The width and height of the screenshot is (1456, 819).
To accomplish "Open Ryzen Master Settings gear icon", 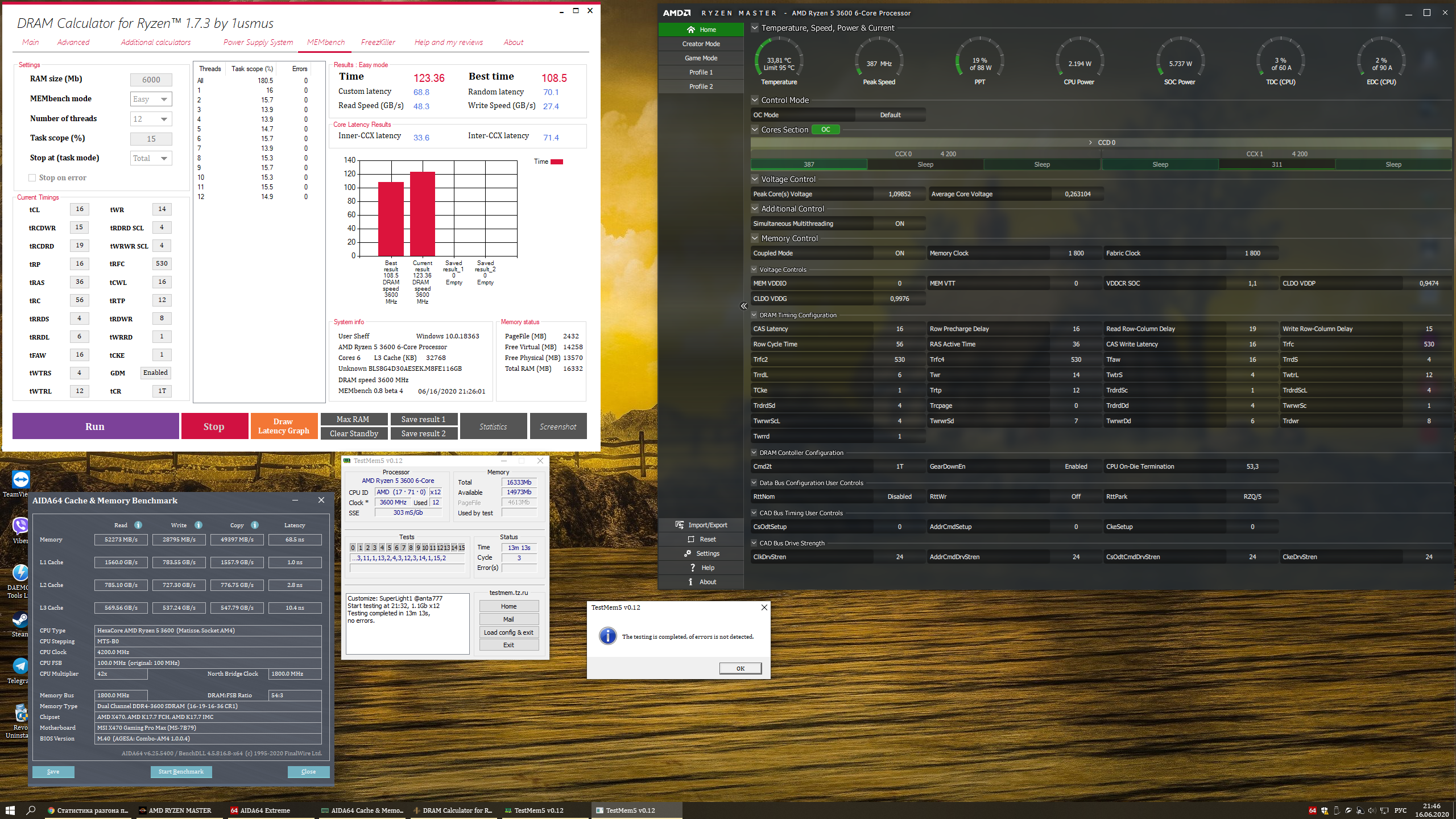I will [688, 553].
